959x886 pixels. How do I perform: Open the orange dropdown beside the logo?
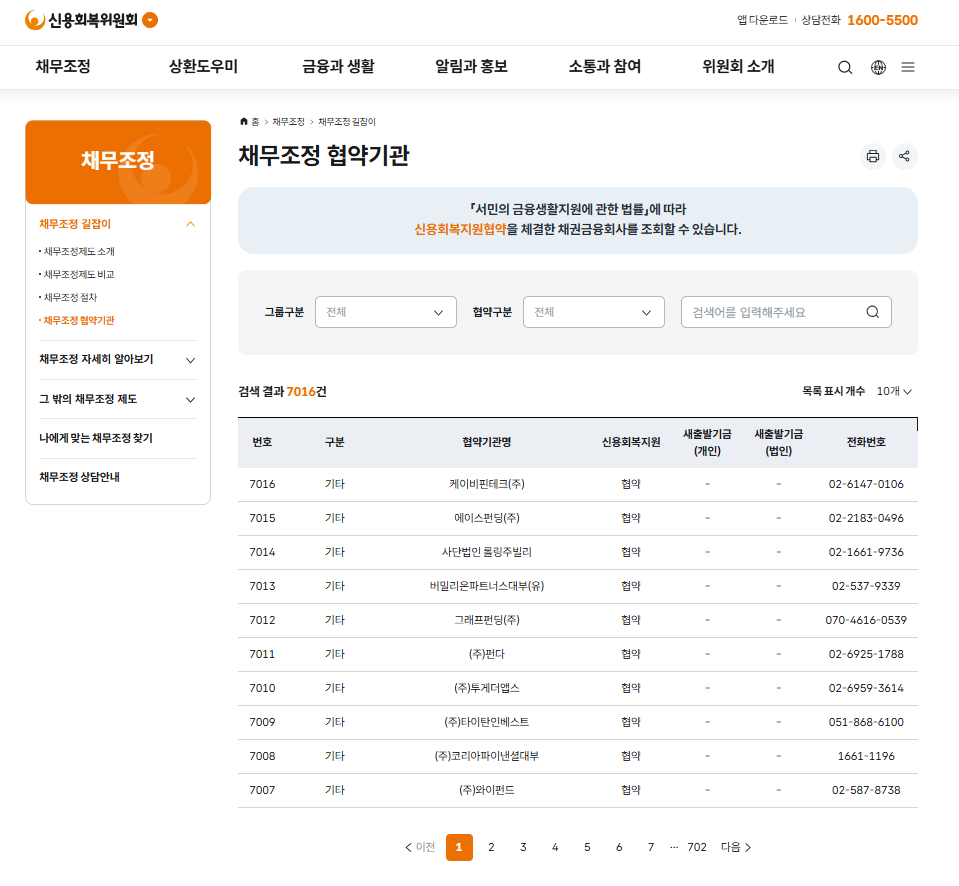pos(150,20)
